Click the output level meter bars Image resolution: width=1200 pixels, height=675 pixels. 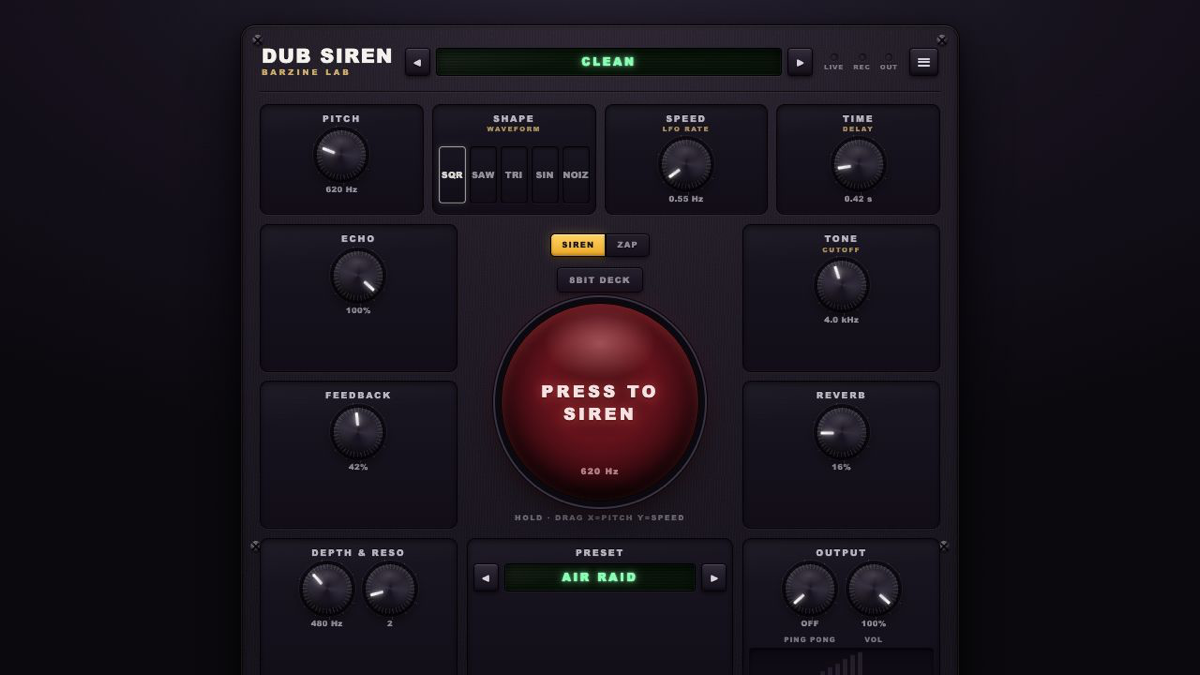pyautogui.click(x=841, y=663)
